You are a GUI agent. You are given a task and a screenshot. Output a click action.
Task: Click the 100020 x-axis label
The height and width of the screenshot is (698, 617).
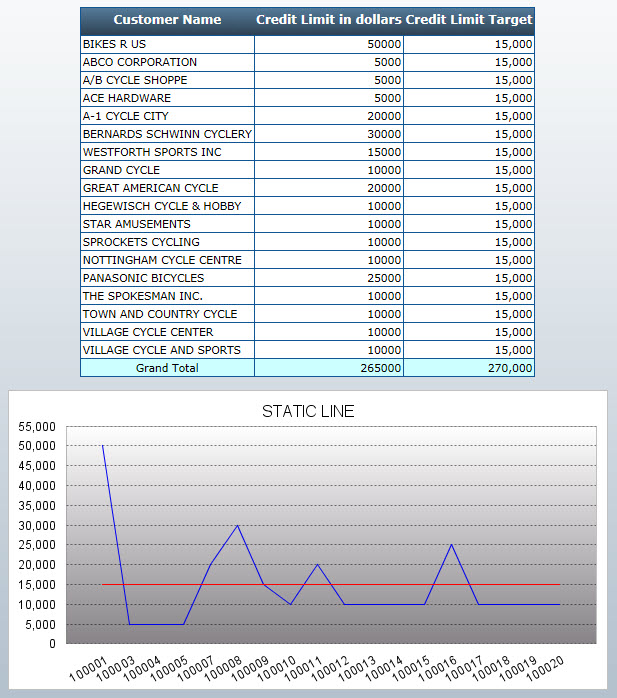545,669
